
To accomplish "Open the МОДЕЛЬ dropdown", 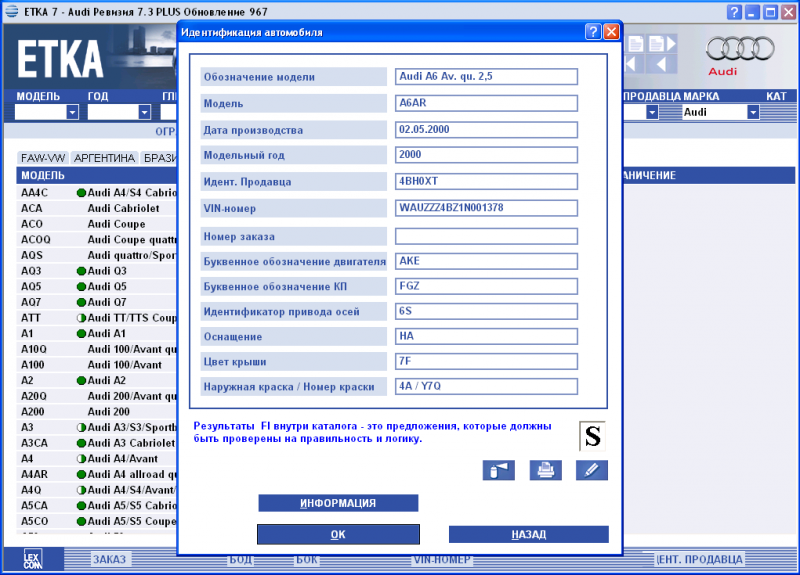I will click(x=72, y=112).
